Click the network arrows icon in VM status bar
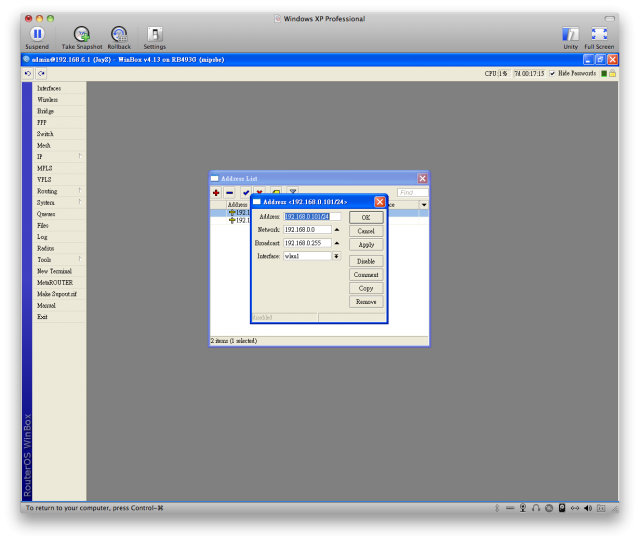 coord(575,508)
